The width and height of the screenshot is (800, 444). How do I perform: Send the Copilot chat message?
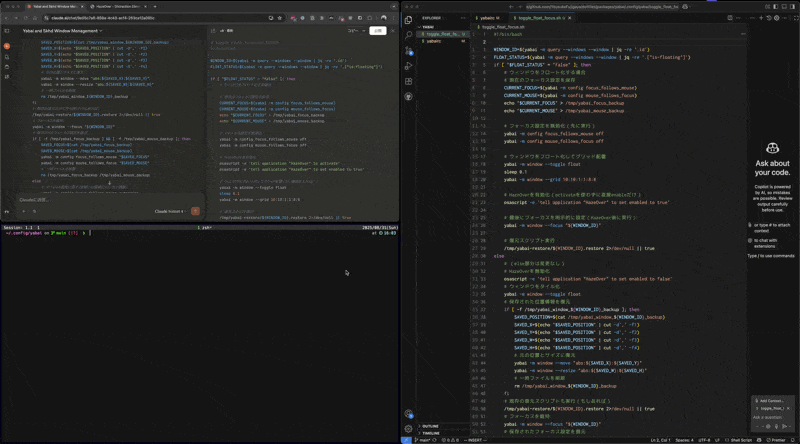point(784,427)
